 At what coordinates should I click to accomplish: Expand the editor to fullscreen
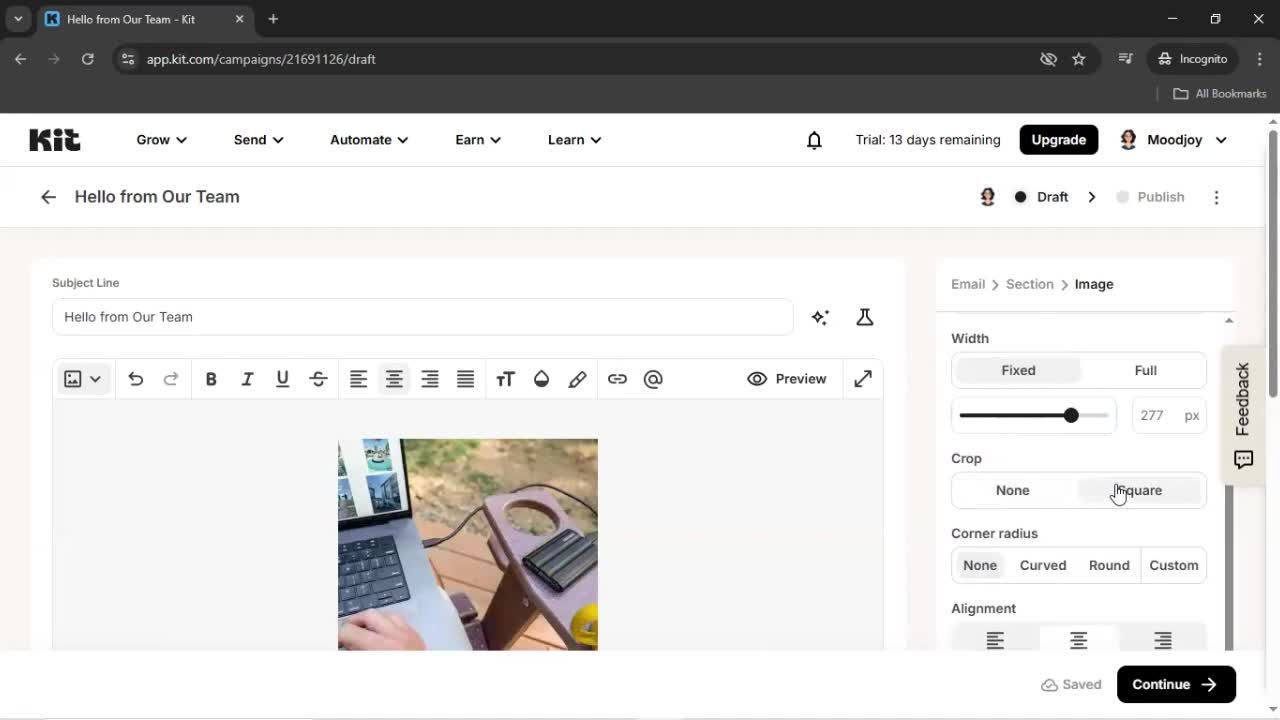click(x=862, y=378)
